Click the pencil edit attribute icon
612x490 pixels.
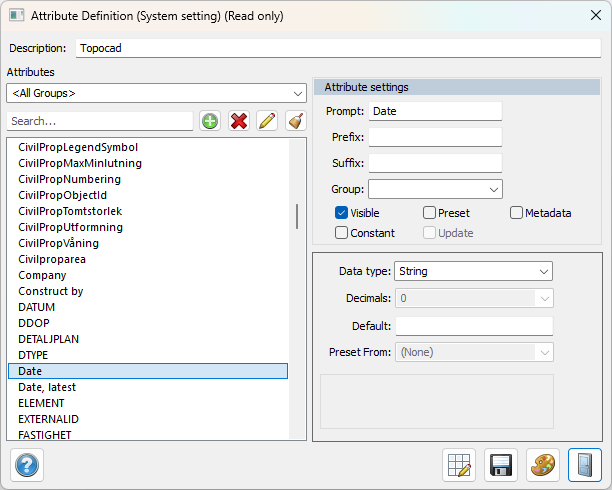266,121
